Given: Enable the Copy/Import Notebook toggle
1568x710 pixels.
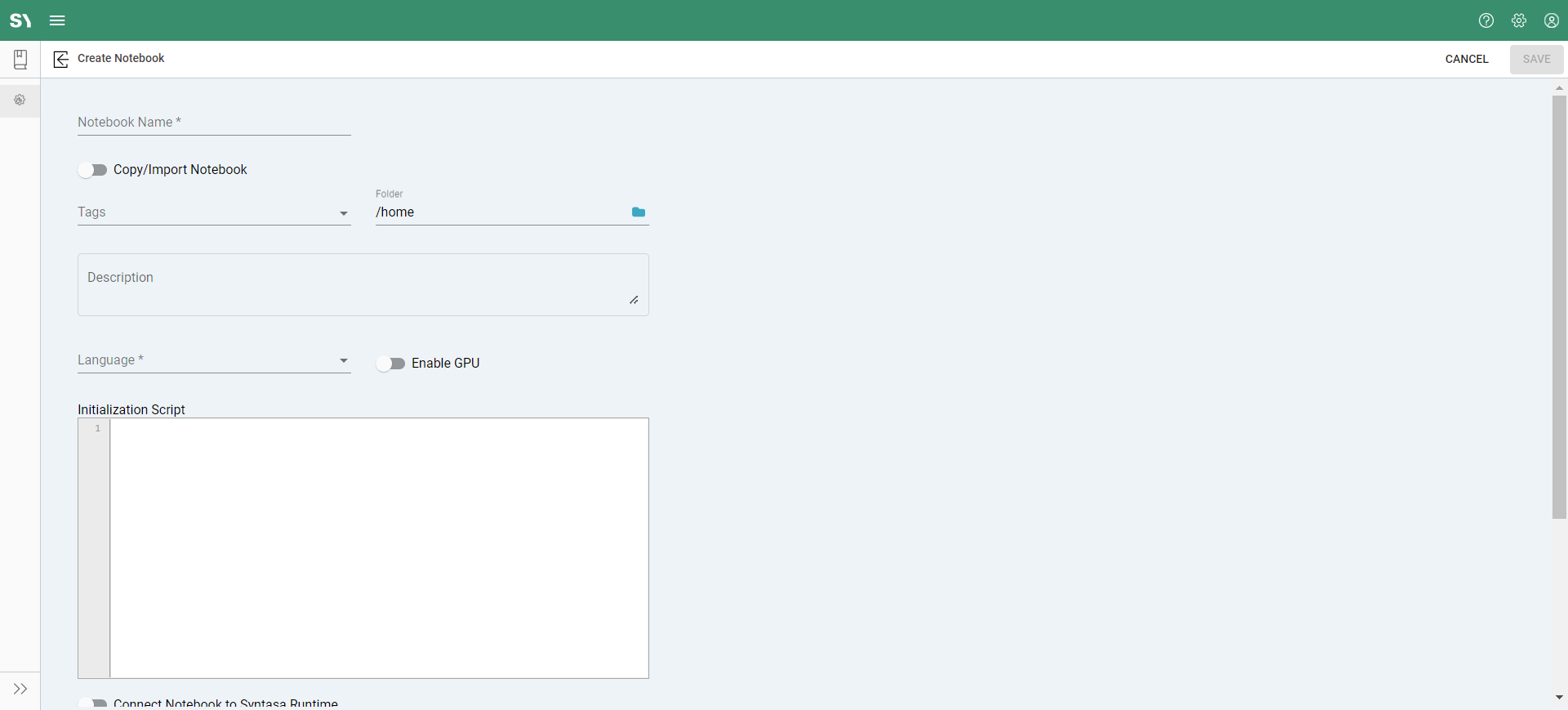Looking at the screenshot, I should coord(93,170).
